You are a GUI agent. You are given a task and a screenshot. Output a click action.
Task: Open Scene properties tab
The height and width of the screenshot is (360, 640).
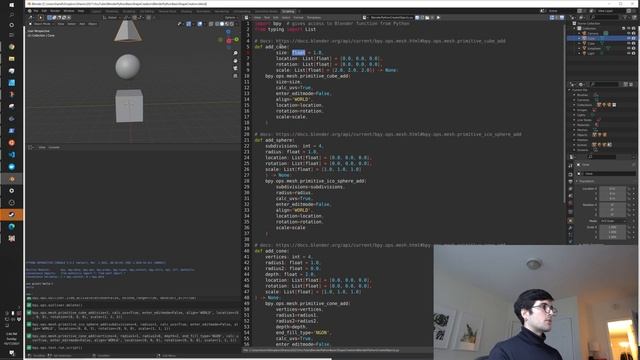coord(571,196)
